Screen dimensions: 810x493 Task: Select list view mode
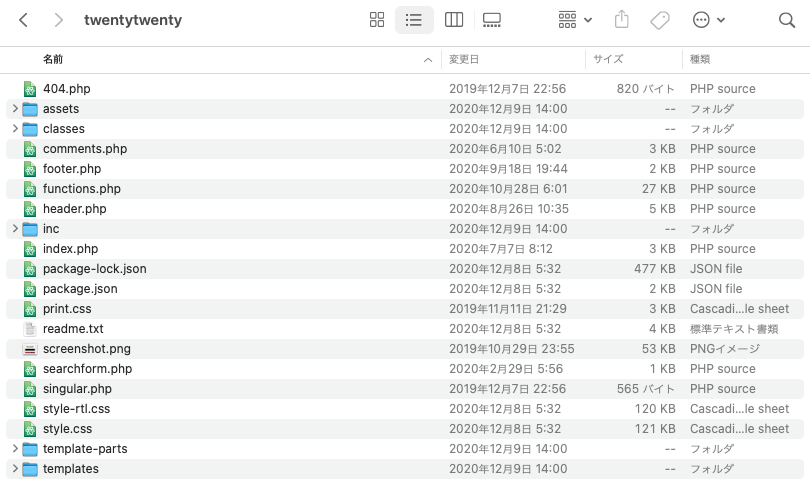[414, 20]
